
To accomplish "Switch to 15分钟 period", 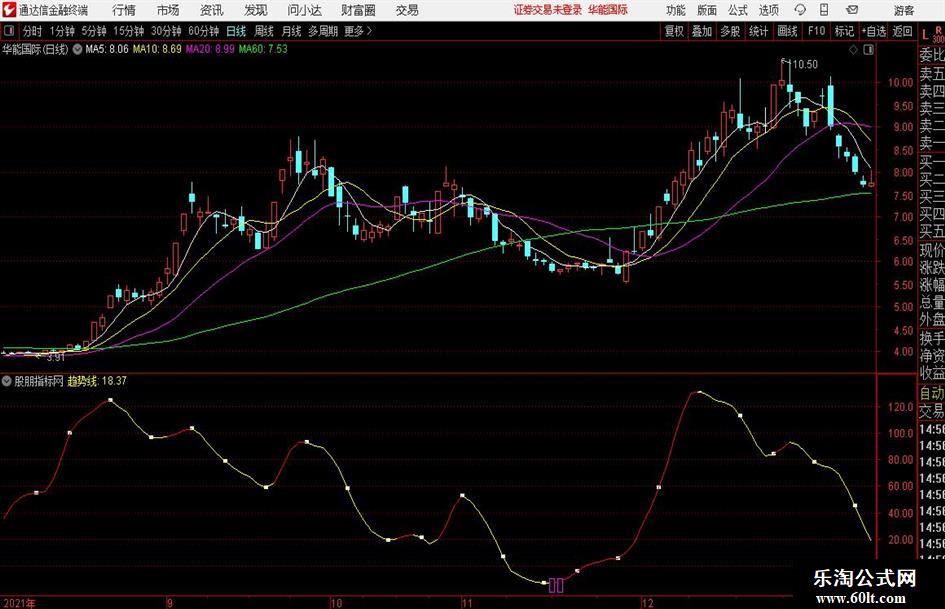I will click(x=129, y=31).
